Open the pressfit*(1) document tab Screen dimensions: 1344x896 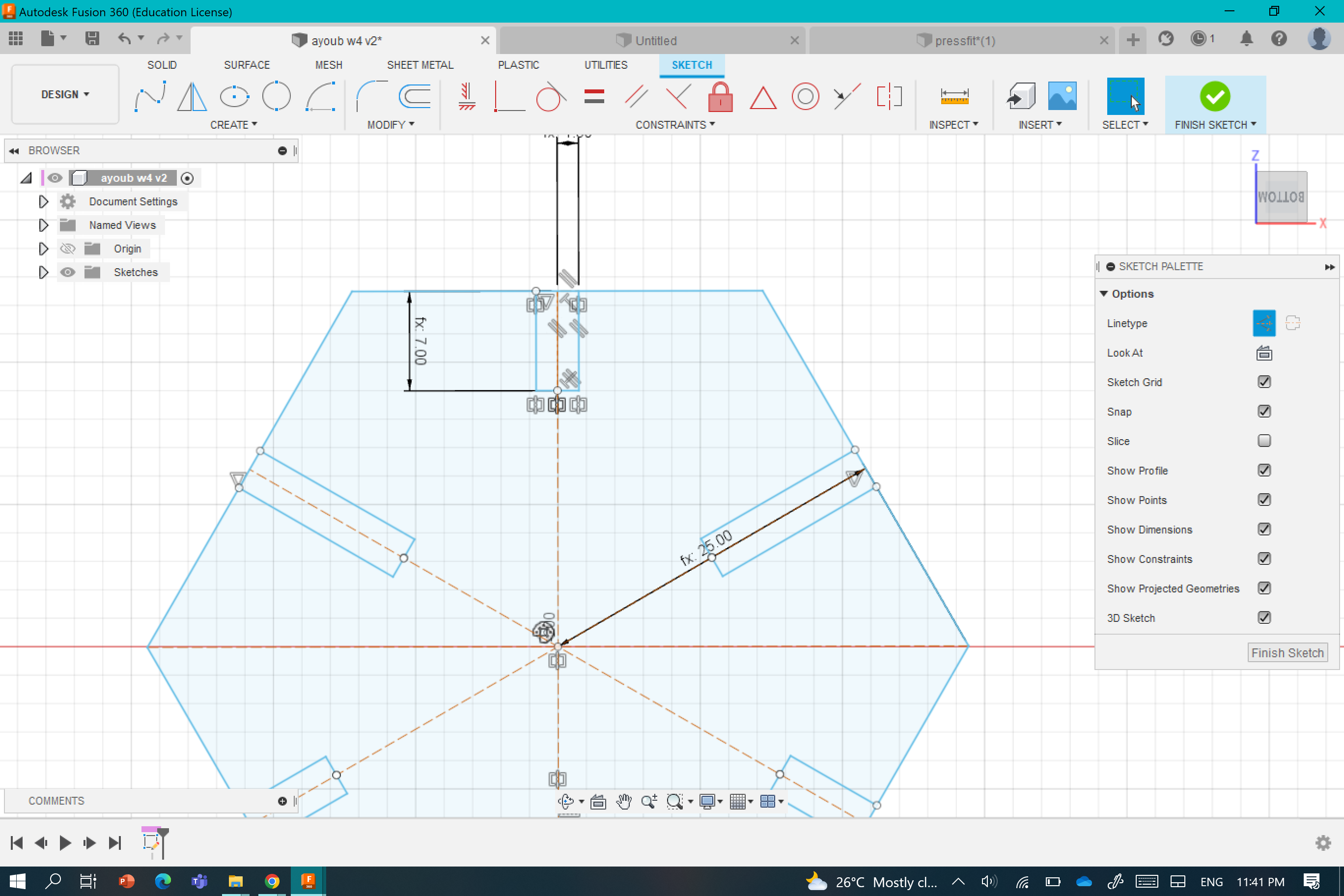965,41
